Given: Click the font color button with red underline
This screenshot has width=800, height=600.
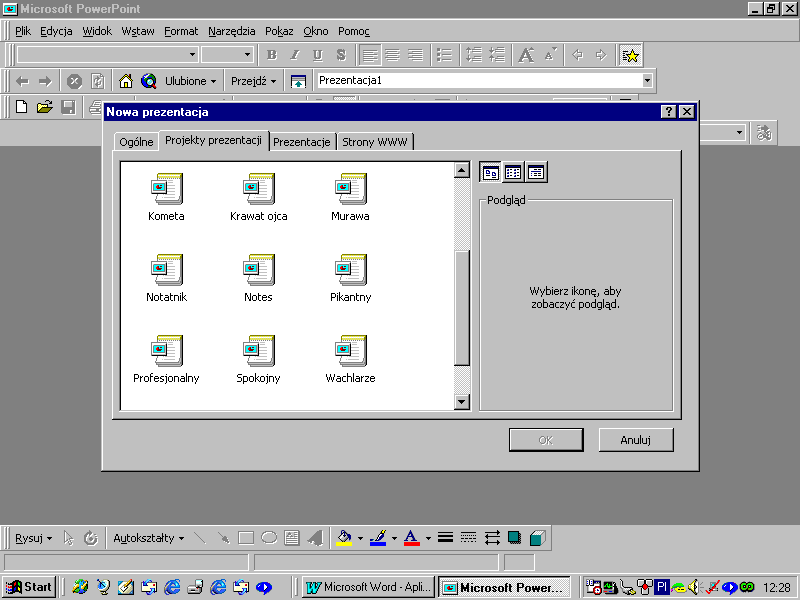Looking at the screenshot, I should pyautogui.click(x=410, y=538).
